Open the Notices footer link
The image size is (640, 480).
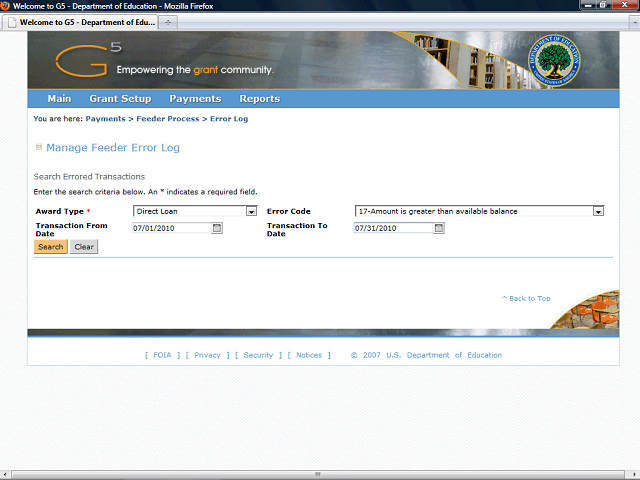coord(309,355)
